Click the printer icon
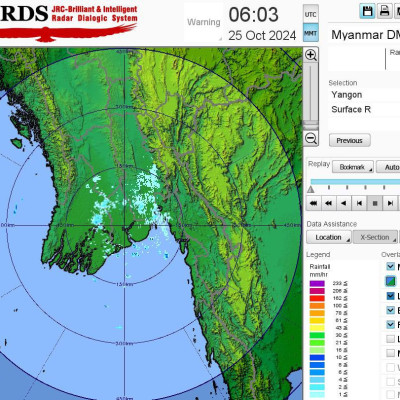The image size is (400, 400). coord(385,11)
